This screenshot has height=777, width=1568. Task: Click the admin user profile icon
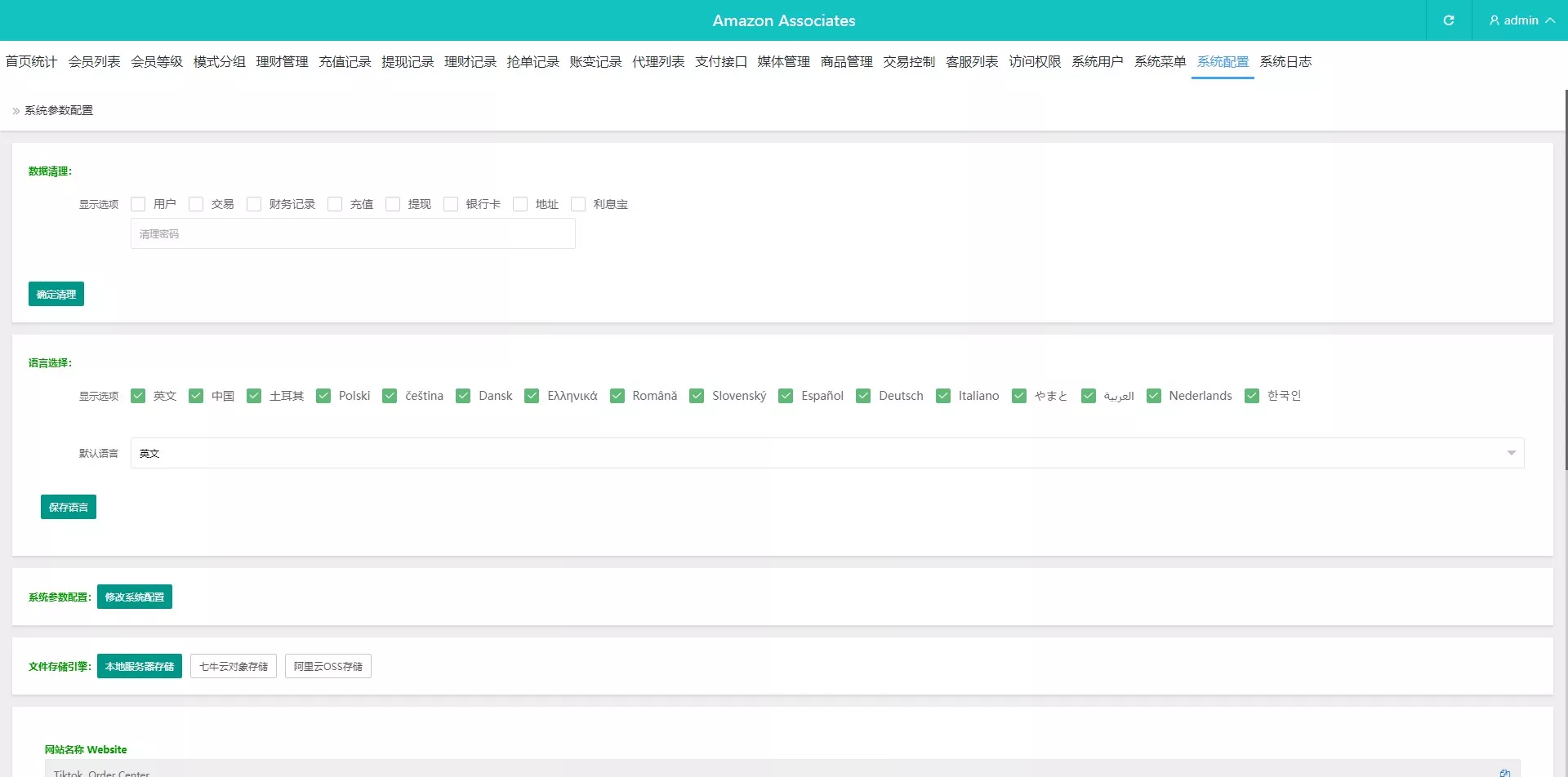(1494, 20)
